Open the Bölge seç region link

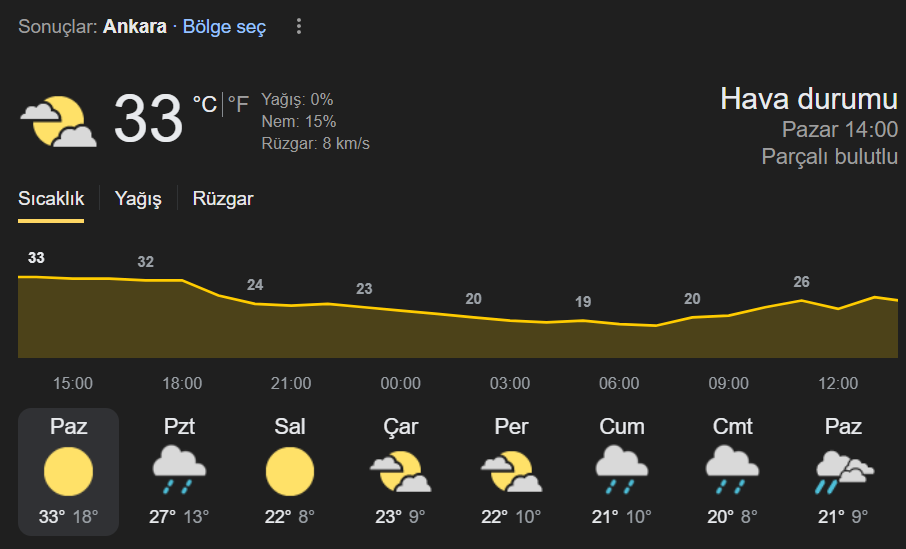(224, 27)
